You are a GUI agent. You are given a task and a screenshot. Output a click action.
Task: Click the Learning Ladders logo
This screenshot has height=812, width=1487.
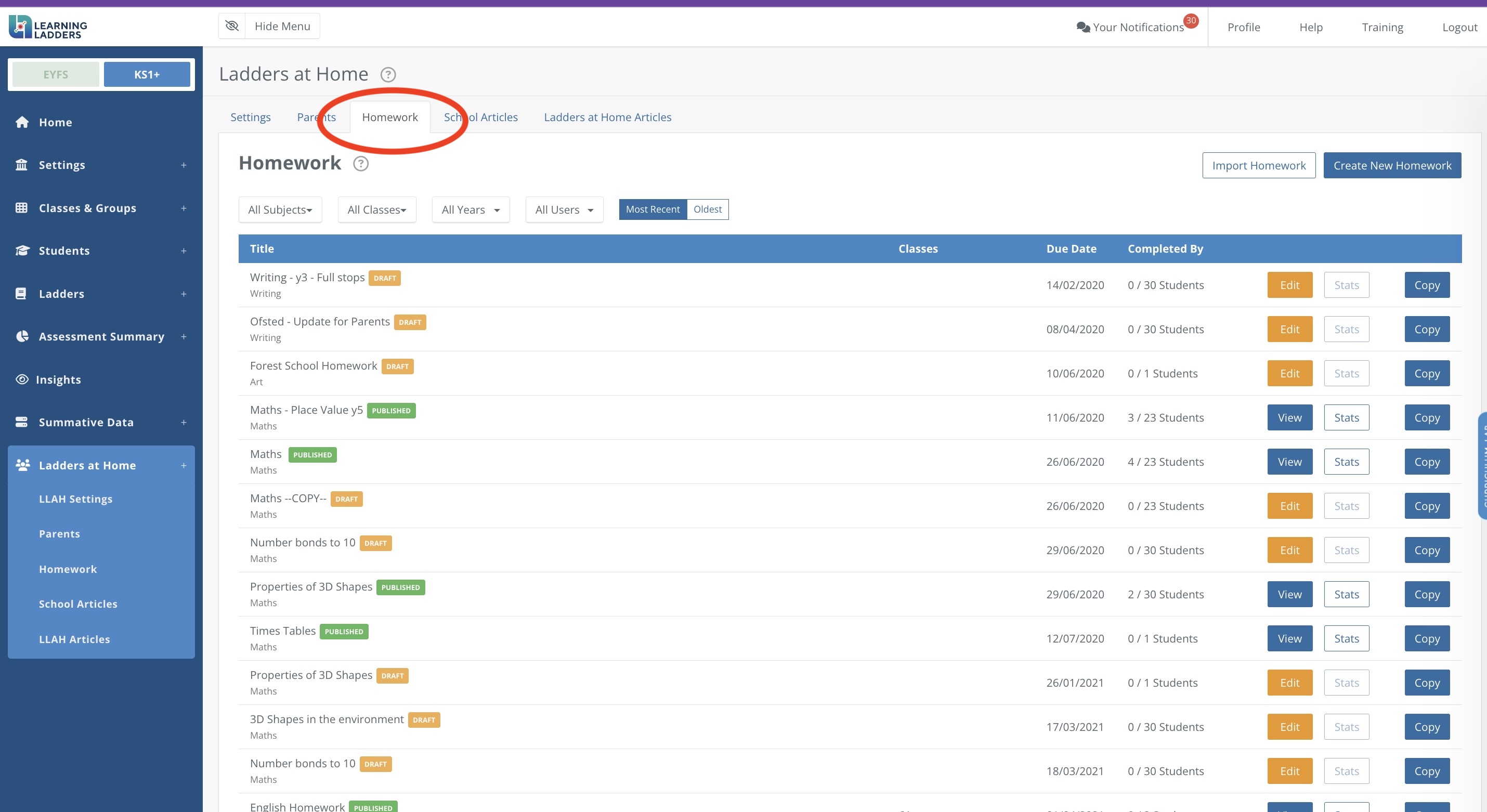pyautogui.click(x=48, y=27)
